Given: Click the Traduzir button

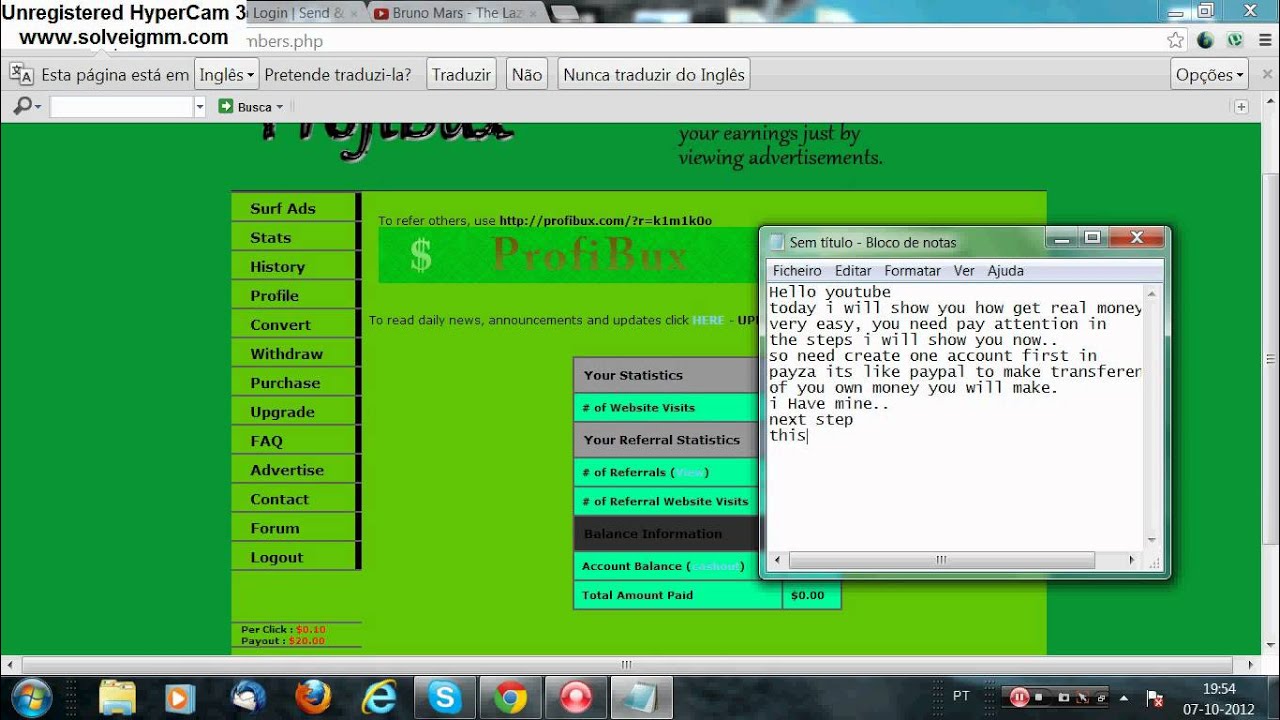Looking at the screenshot, I should click(461, 74).
